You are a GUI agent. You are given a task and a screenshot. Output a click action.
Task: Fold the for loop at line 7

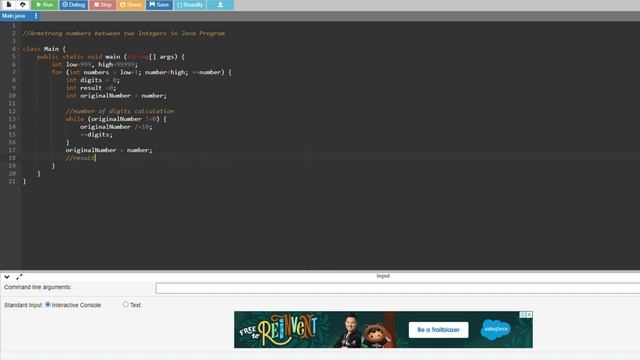point(18,72)
